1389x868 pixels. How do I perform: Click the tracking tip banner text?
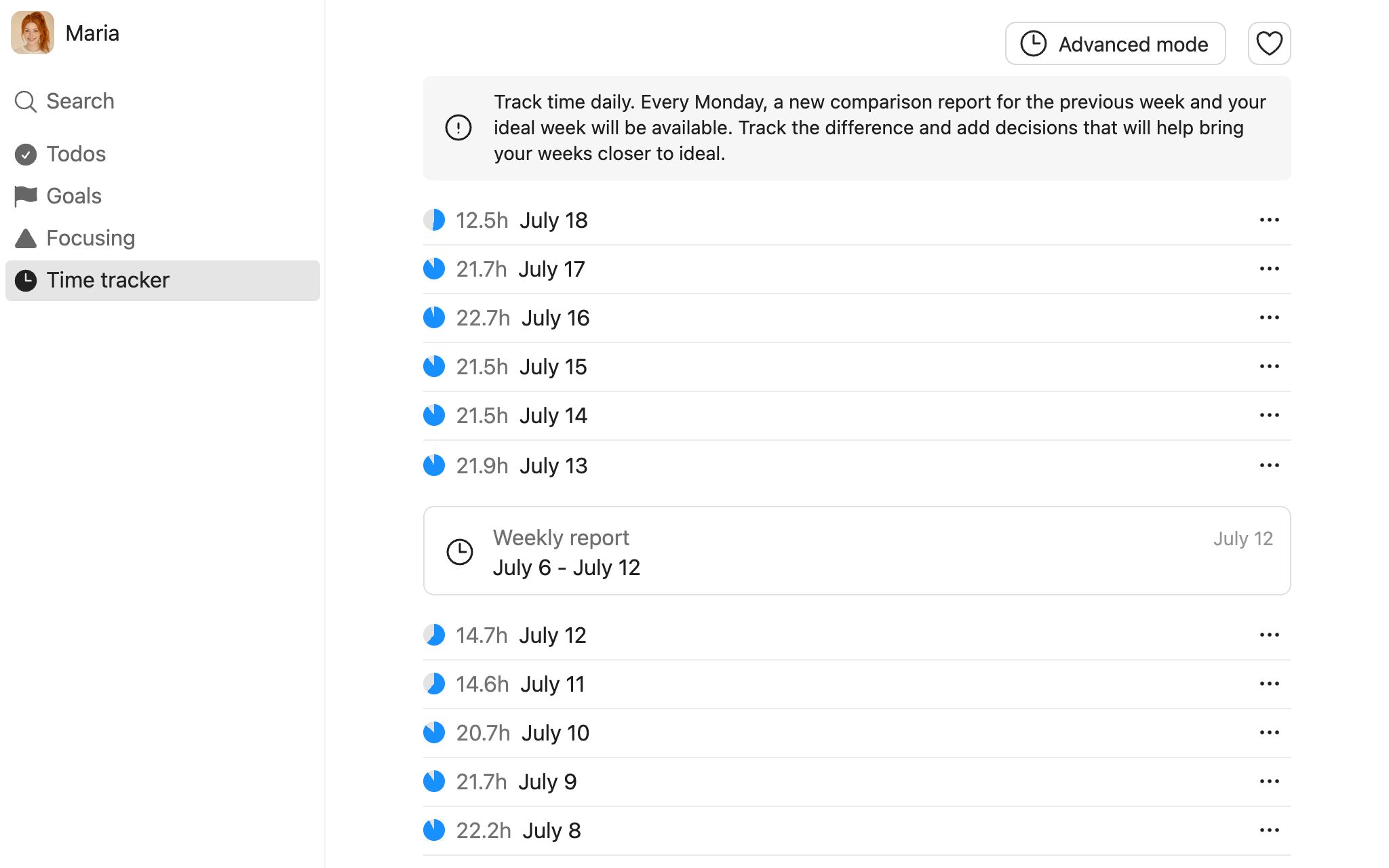click(x=880, y=127)
